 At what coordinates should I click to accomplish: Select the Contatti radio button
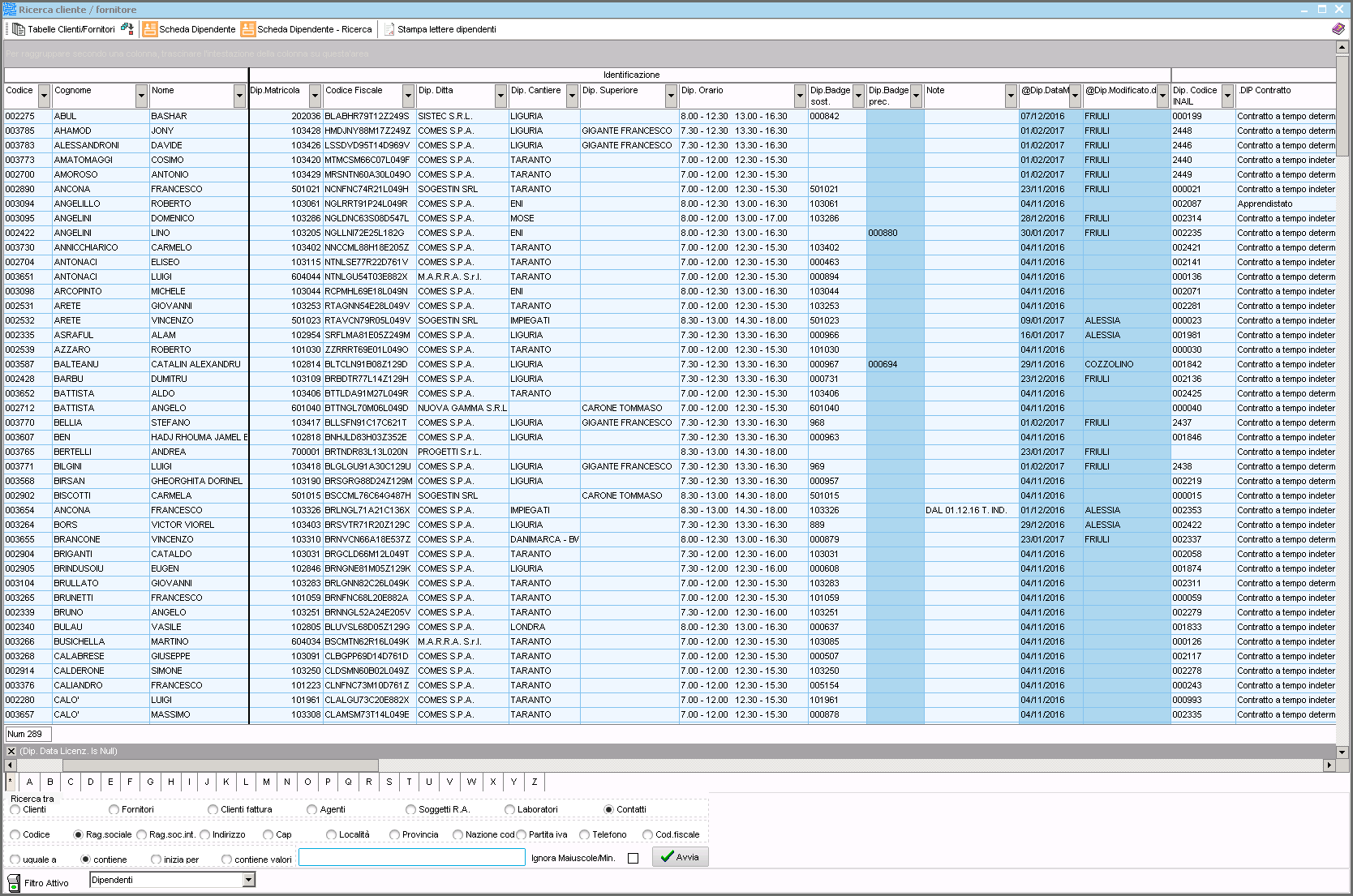click(x=609, y=809)
